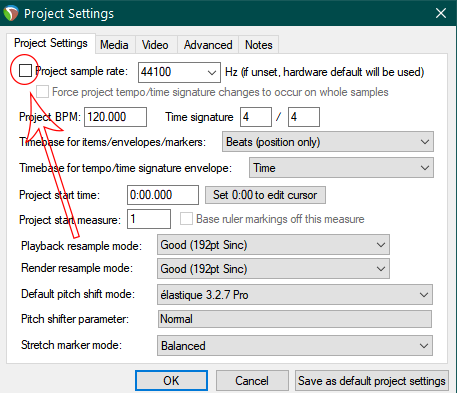
Task: Select the Video tab
Action: coord(155,45)
